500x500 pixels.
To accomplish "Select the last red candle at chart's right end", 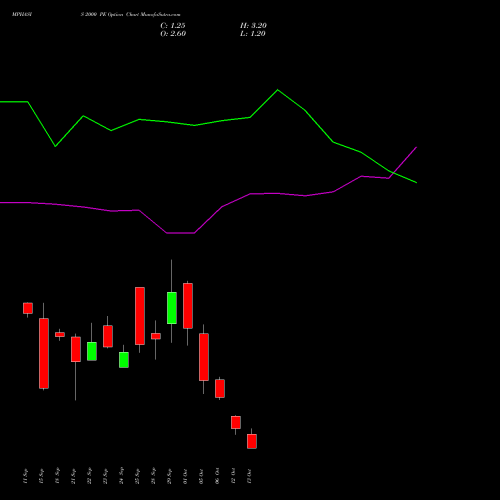I will click(x=252, y=441).
